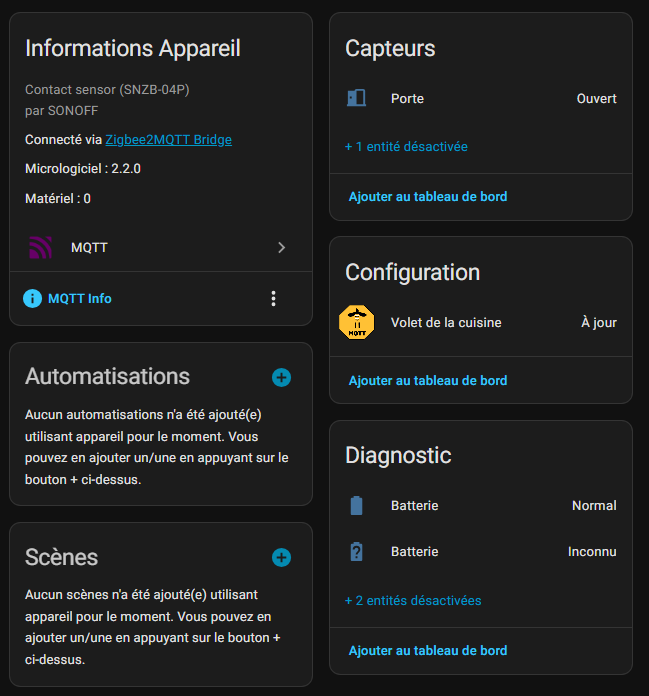Open the Batterie entity showing Inconnu
This screenshot has height=696, width=649.
[x=480, y=552]
